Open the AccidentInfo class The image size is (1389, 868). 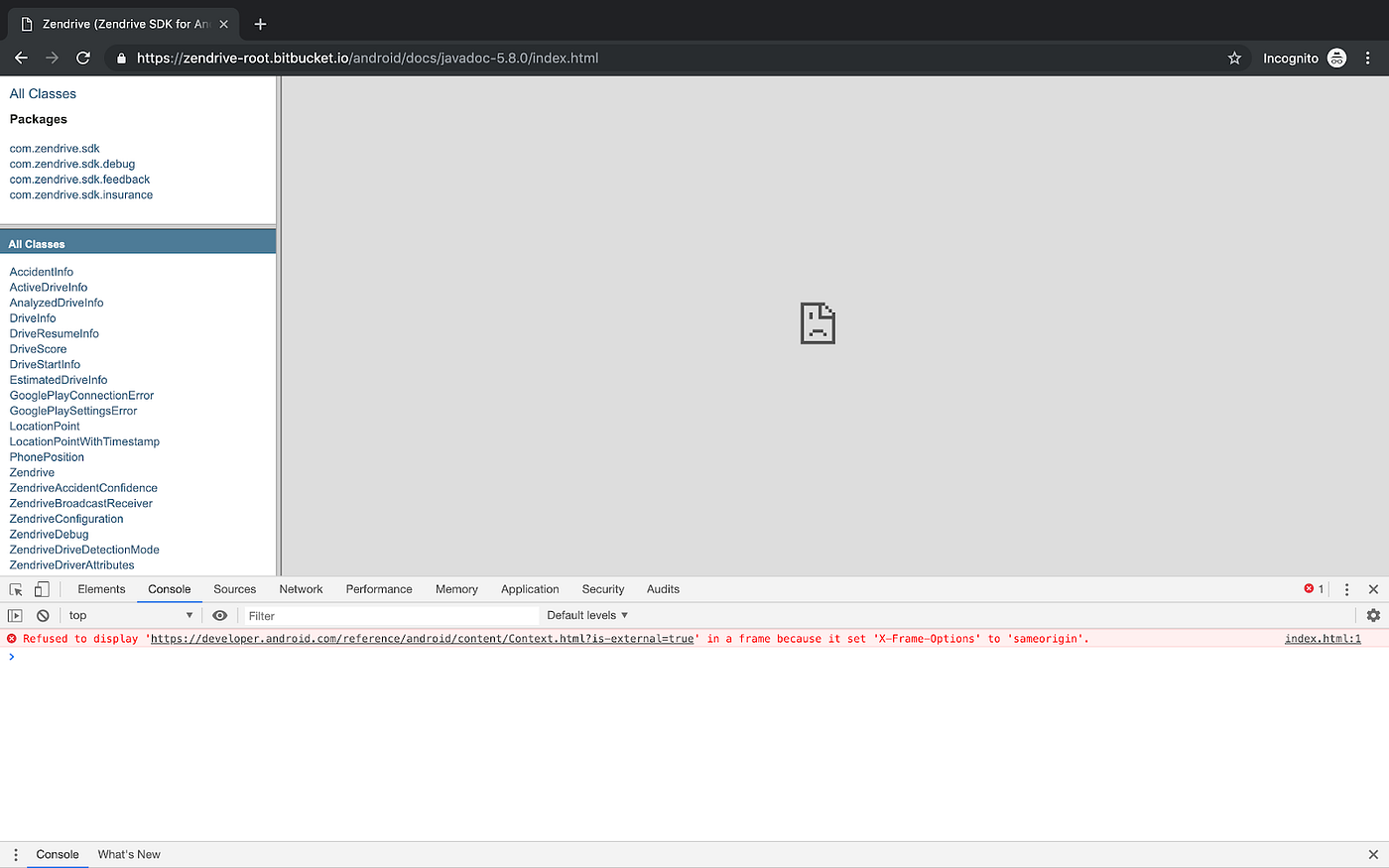click(x=42, y=272)
